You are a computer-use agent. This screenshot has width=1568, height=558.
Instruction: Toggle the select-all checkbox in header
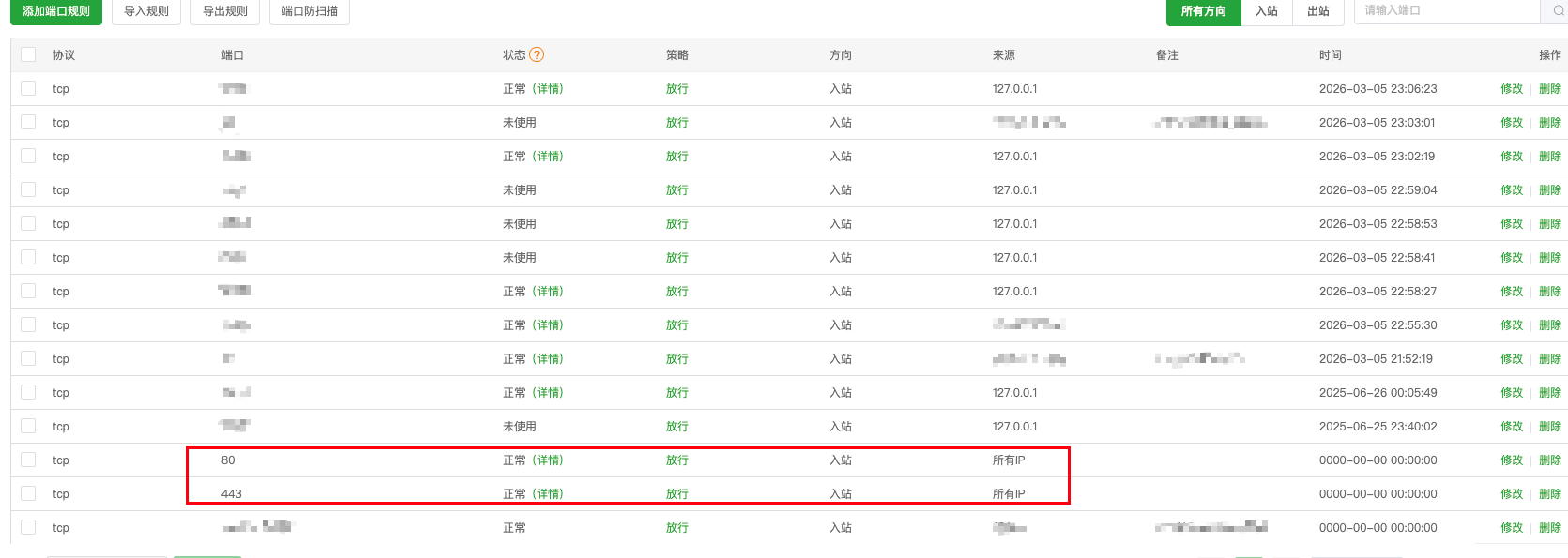click(28, 55)
